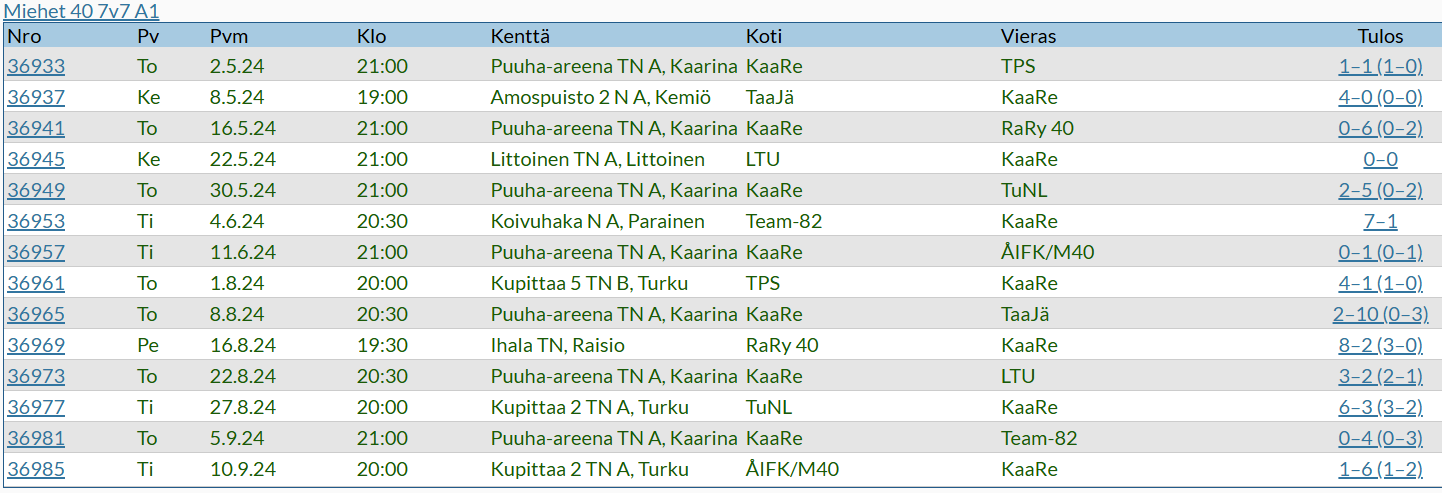Open match number 36953
Viewport: 1442px width, 493px height.
pos(36,222)
